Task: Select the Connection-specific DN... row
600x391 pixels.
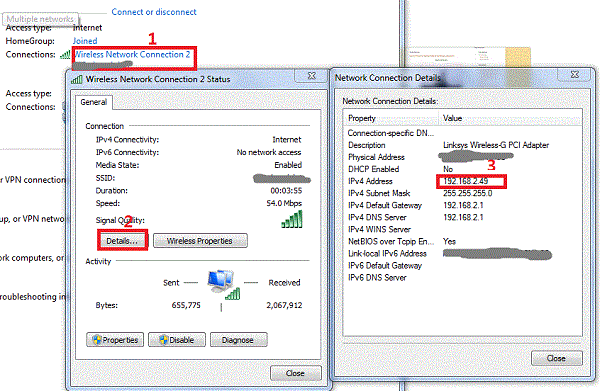Action: click(462, 133)
